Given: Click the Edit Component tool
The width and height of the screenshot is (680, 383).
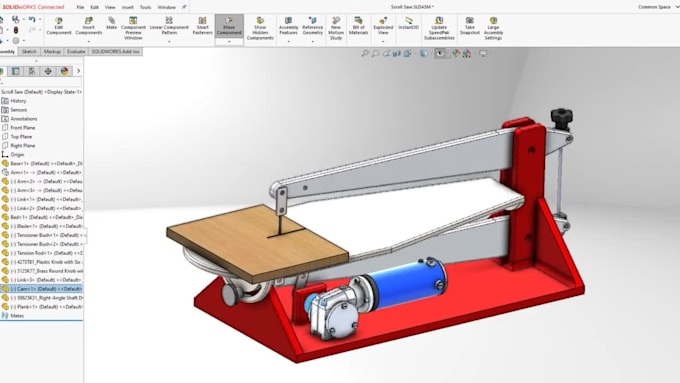Looking at the screenshot, I should click(59, 26).
